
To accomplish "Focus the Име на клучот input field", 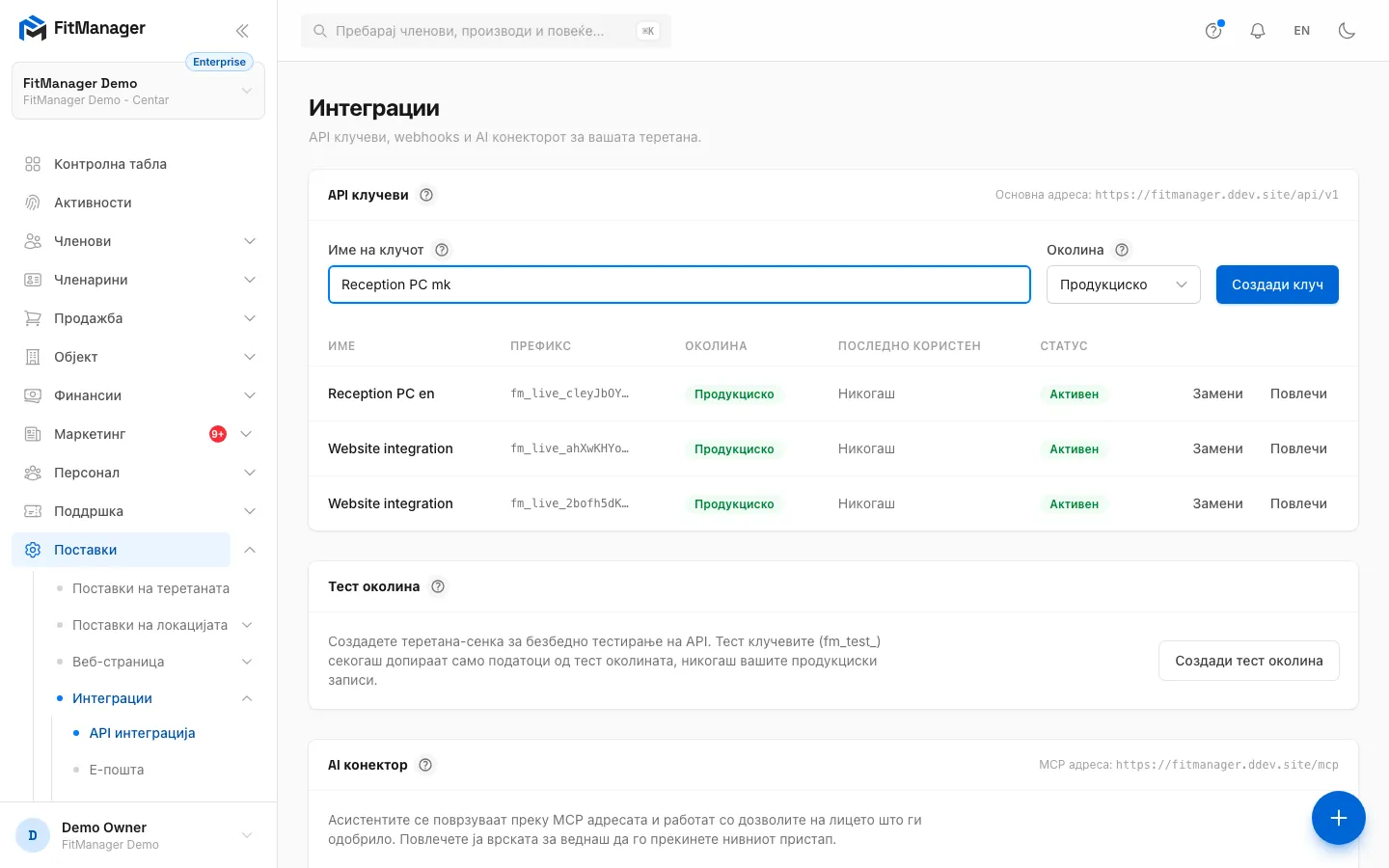I will (x=679, y=285).
